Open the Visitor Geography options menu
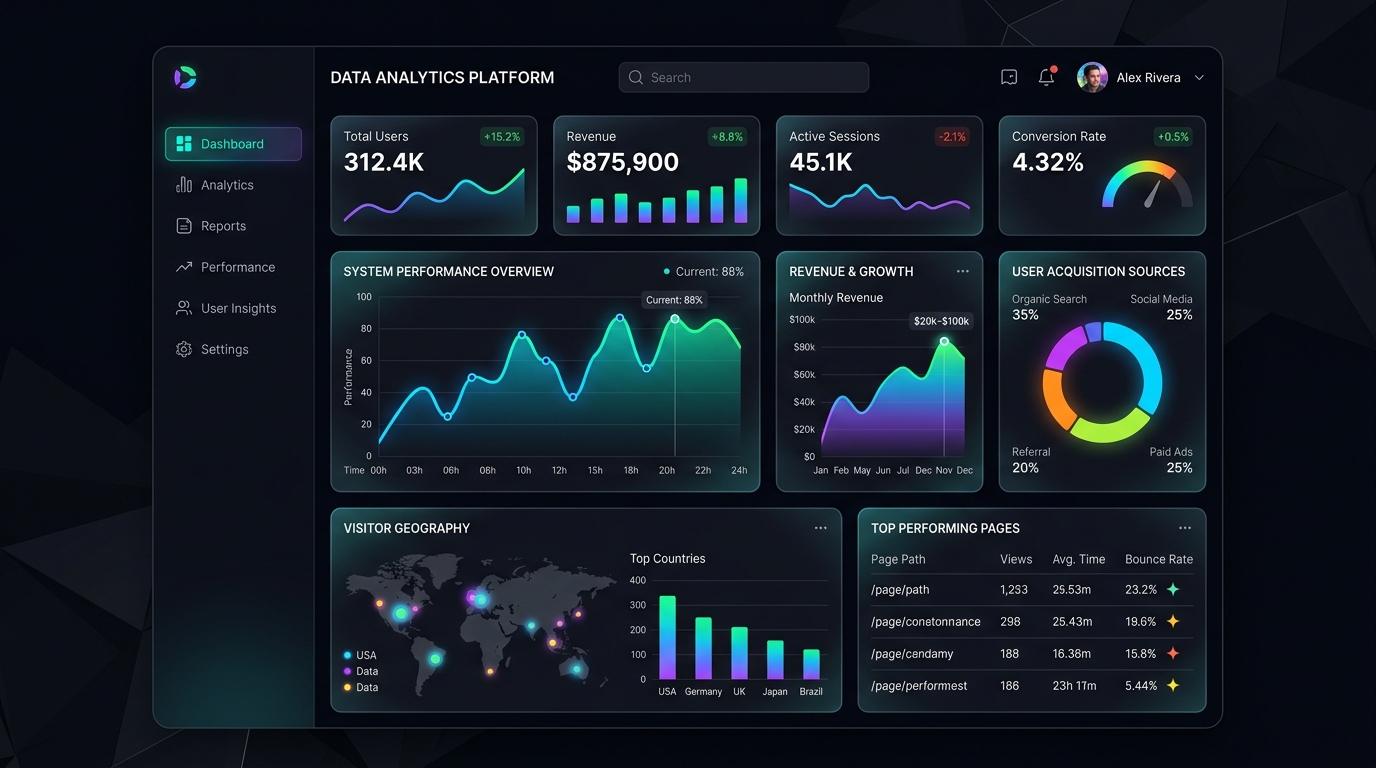This screenshot has height=768, width=1376. click(821, 528)
